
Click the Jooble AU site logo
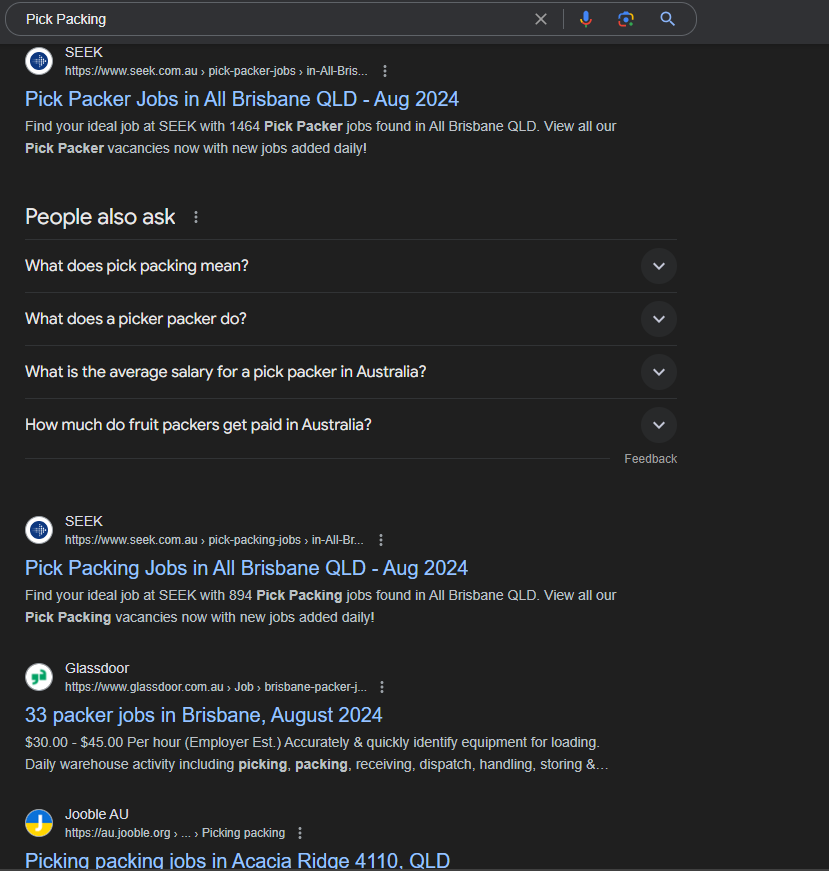(39, 823)
